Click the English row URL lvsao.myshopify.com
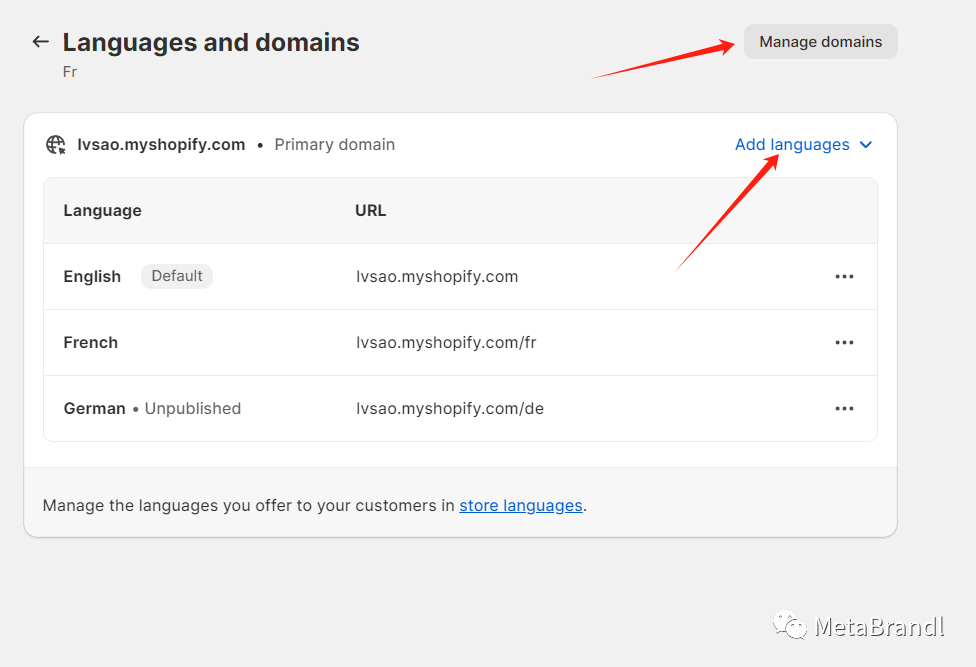976x667 pixels. click(x=437, y=276)
